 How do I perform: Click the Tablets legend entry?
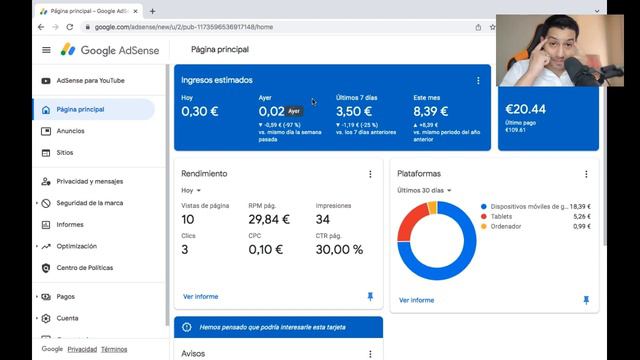coord(536,217)
